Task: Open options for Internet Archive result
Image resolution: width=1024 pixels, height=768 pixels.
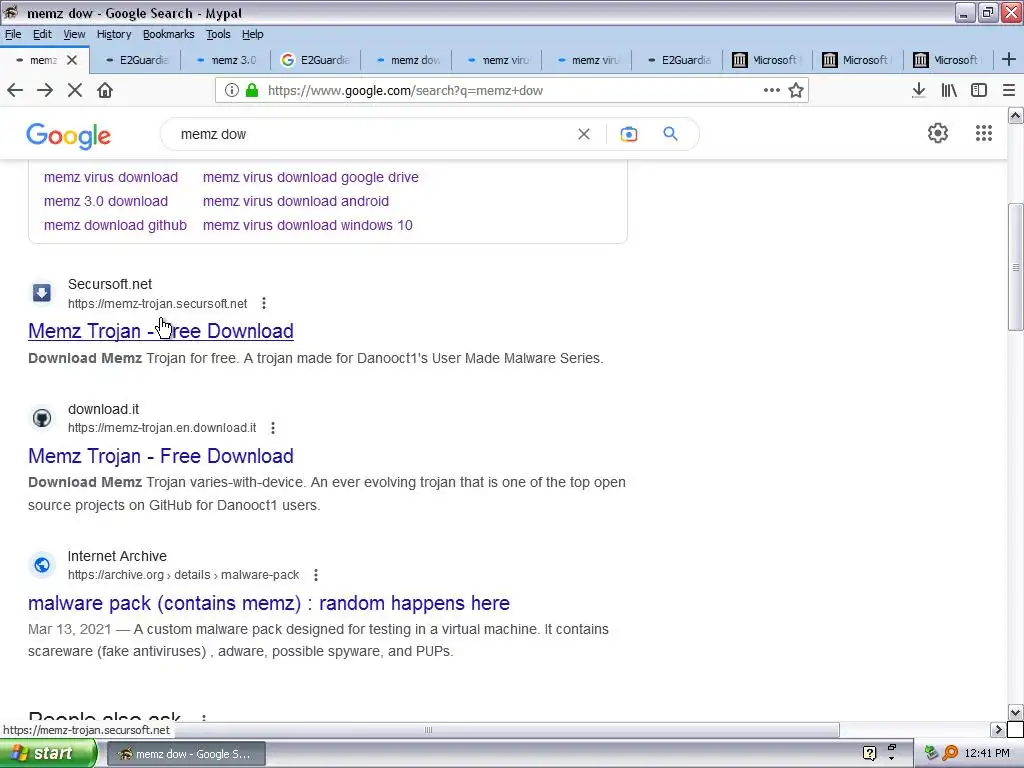Action: click(x=316, y=575)
